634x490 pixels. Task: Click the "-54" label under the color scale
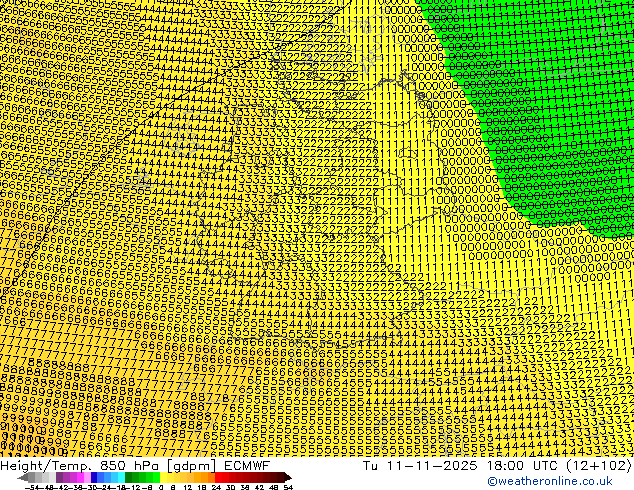coord(32,487)
